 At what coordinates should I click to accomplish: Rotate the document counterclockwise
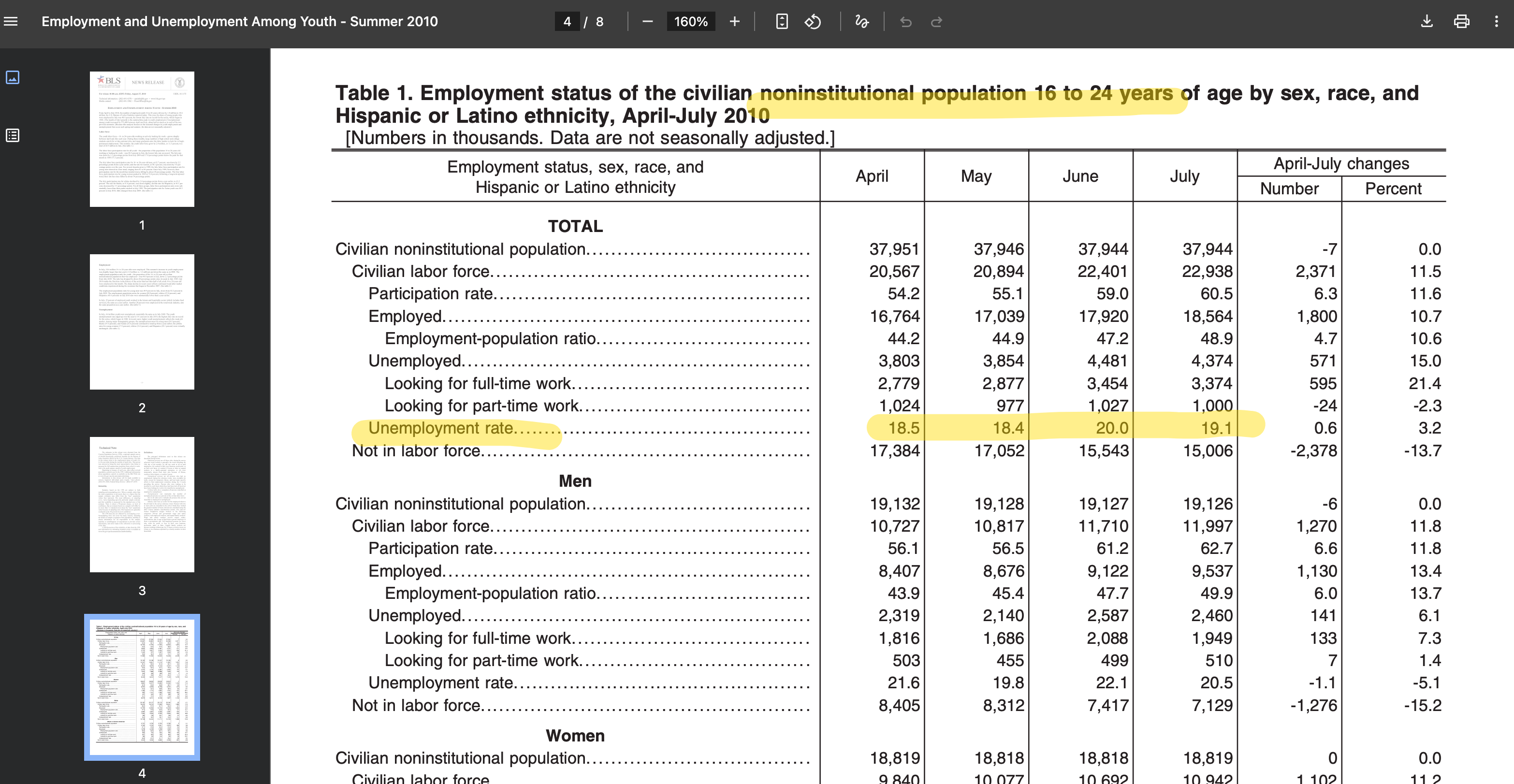[813, 22]
